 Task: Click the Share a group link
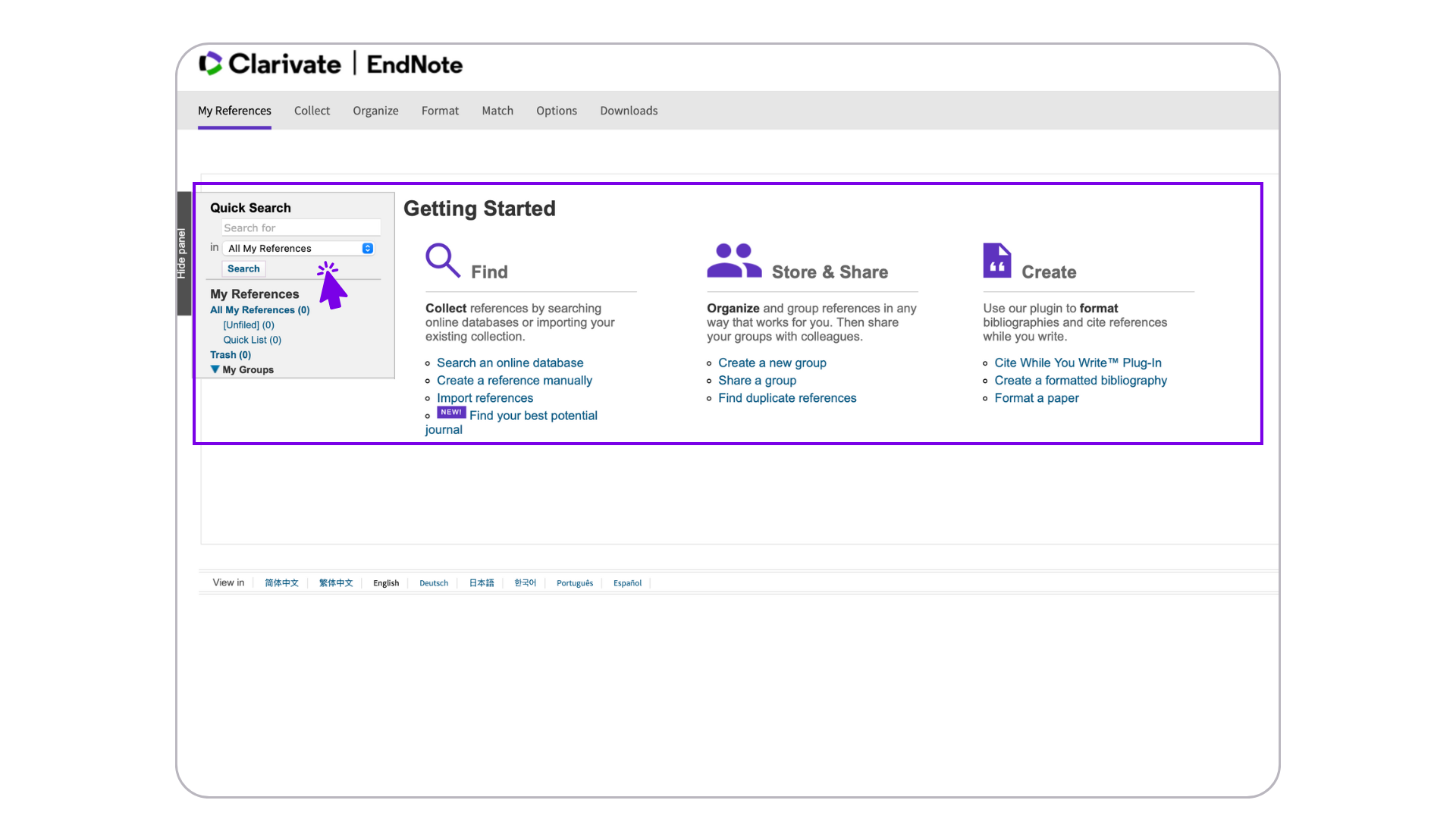pos(757,380)
